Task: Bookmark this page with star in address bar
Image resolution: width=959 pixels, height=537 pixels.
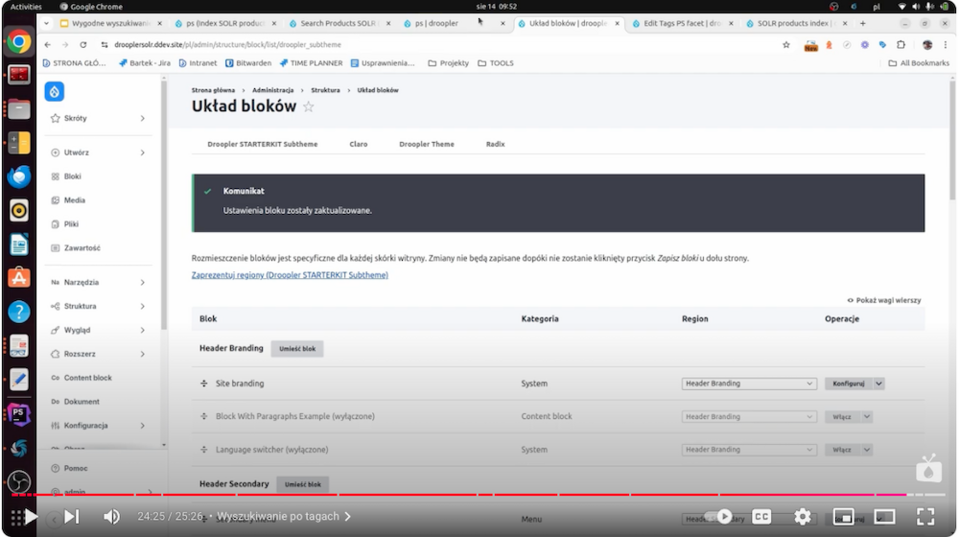Action: [x=786, y=45]
